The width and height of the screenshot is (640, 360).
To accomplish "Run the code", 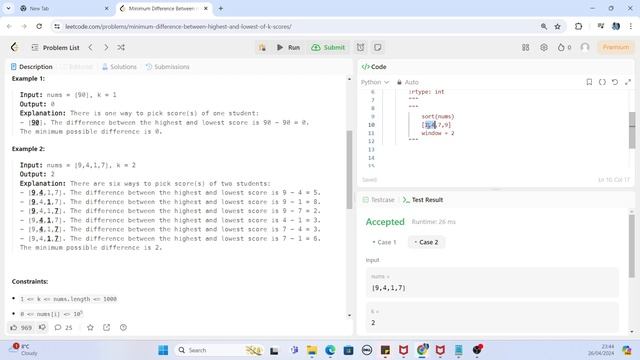I will point(289,47).
